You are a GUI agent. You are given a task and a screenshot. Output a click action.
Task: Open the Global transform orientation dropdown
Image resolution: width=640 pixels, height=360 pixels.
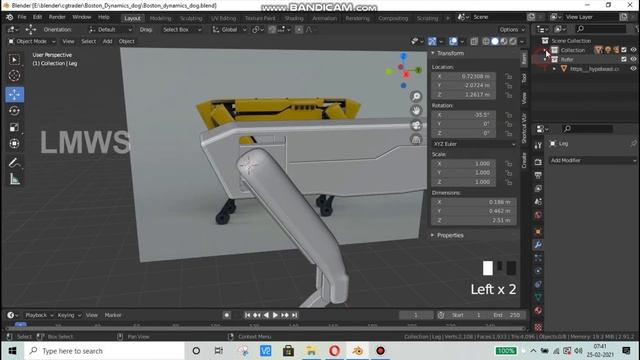229,29
